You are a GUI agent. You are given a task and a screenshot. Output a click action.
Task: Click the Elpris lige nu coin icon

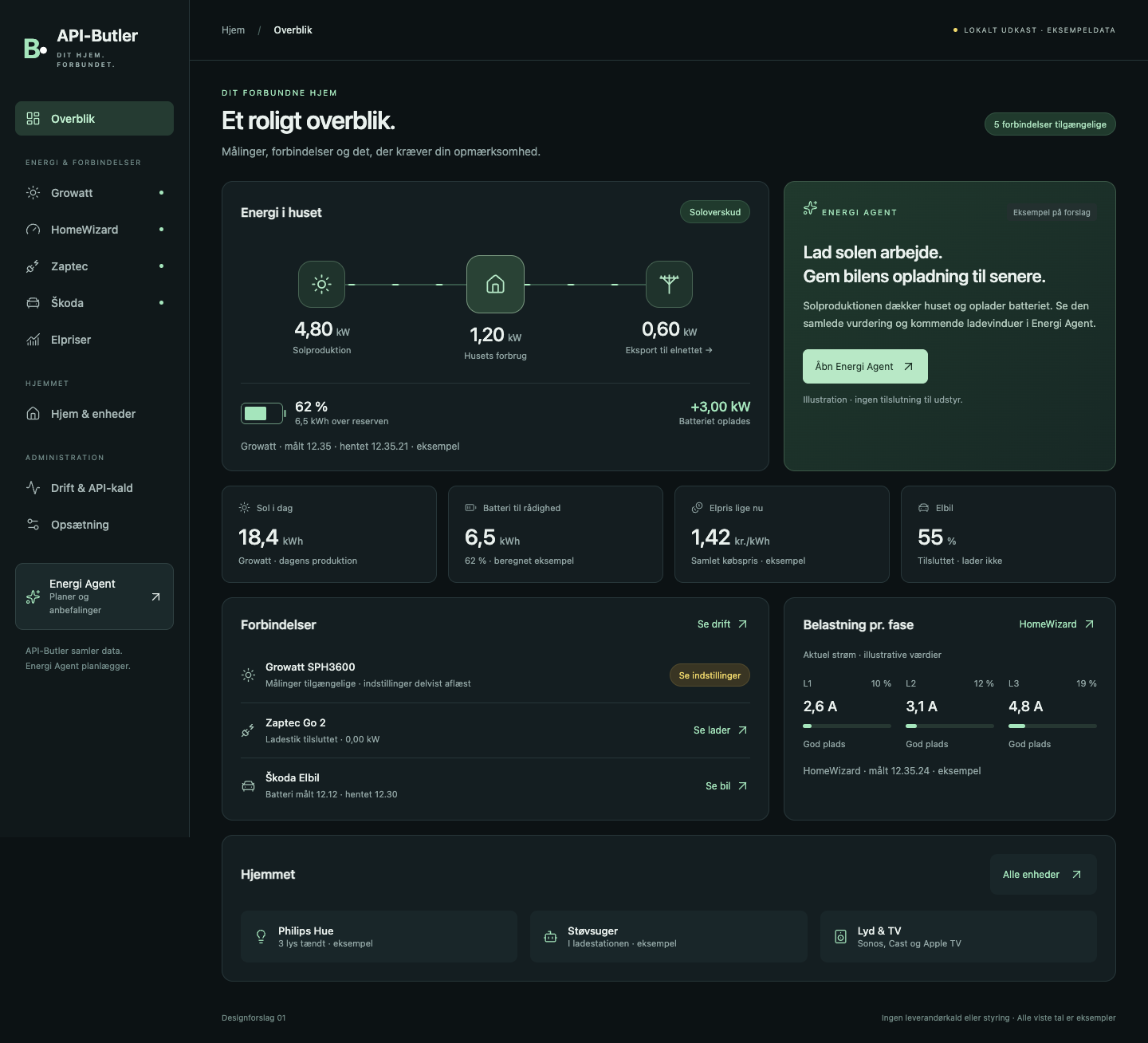(697, 508)
